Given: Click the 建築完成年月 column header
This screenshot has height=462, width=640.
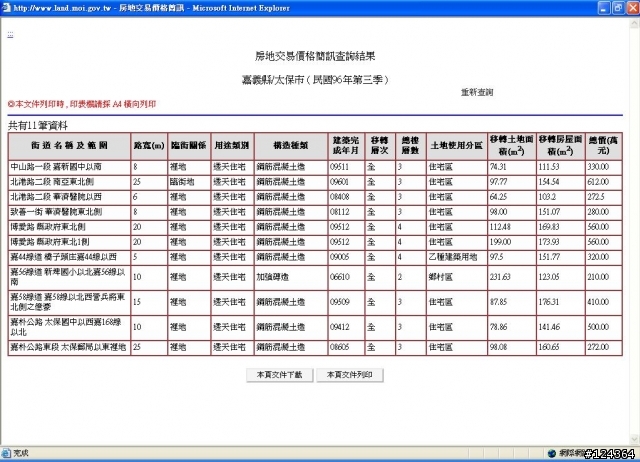Looking at the screenshot, I should (x=346, y=146).
